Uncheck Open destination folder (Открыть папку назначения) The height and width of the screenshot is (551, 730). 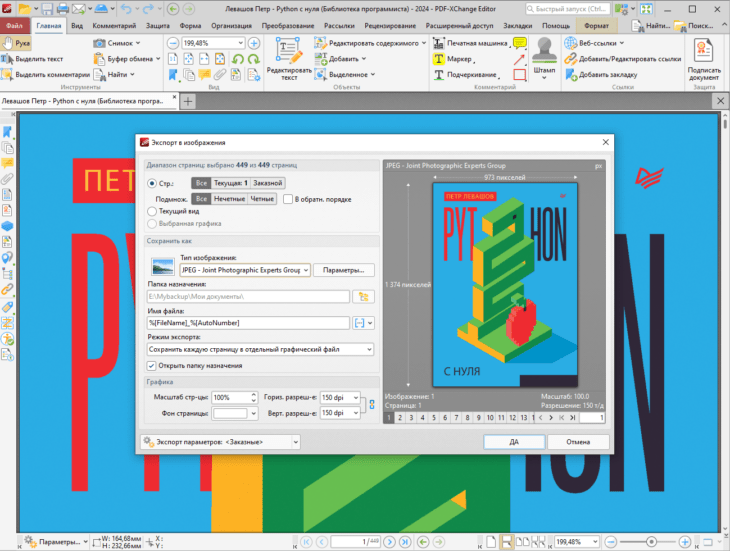tap(151, 366)
